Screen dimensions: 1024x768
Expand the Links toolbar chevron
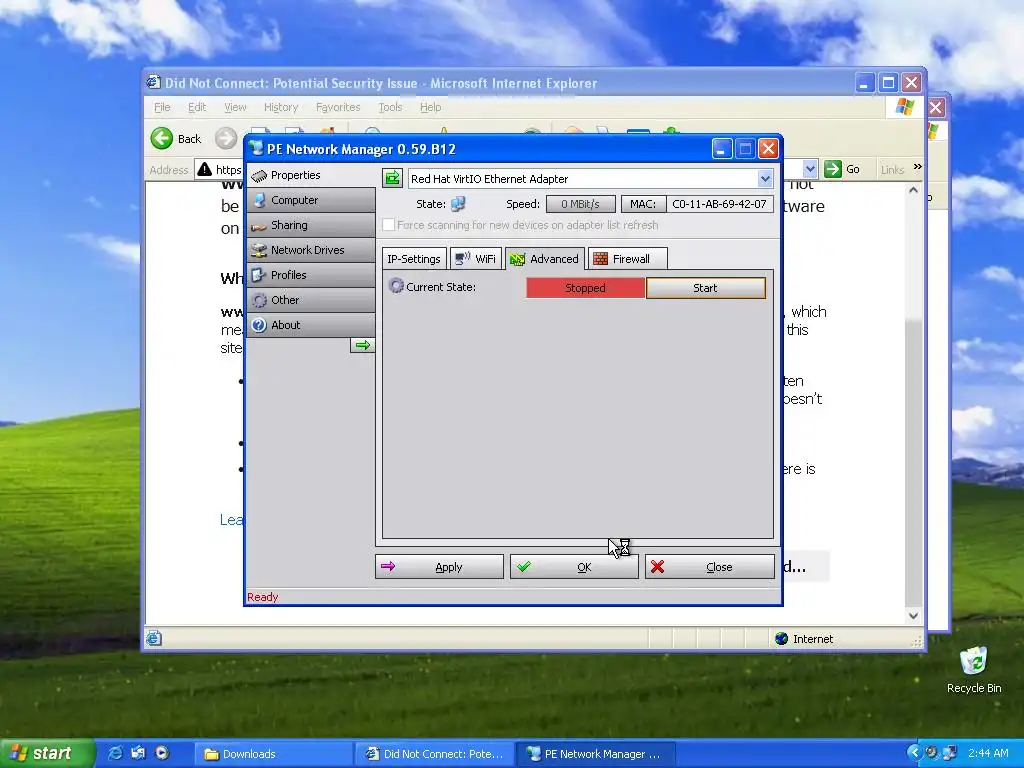pyautogui.click(x=918, y=167)
